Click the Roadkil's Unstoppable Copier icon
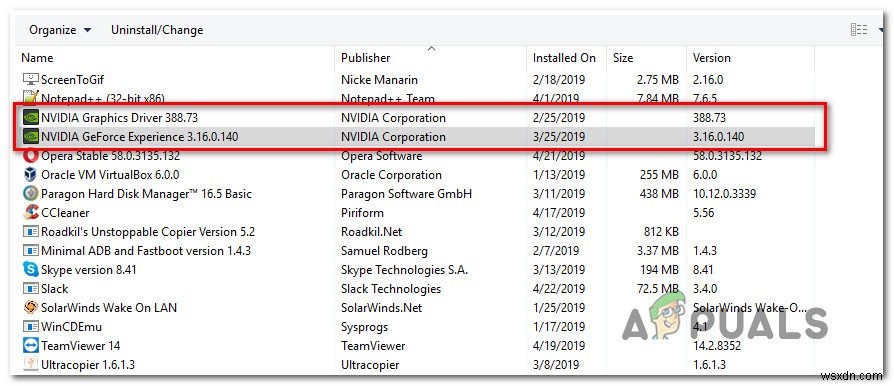The height and width of the screenshot is (386, 894). click(x=30, y=232)
